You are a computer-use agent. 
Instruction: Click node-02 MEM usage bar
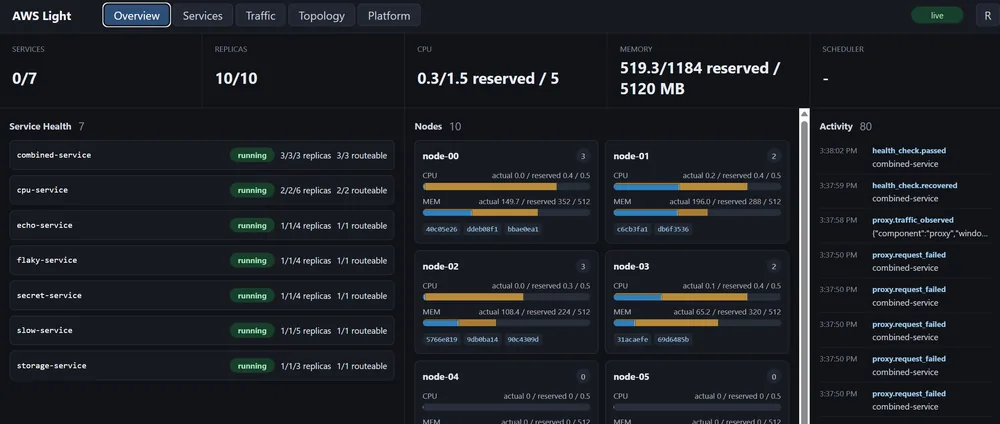point(506,323)
